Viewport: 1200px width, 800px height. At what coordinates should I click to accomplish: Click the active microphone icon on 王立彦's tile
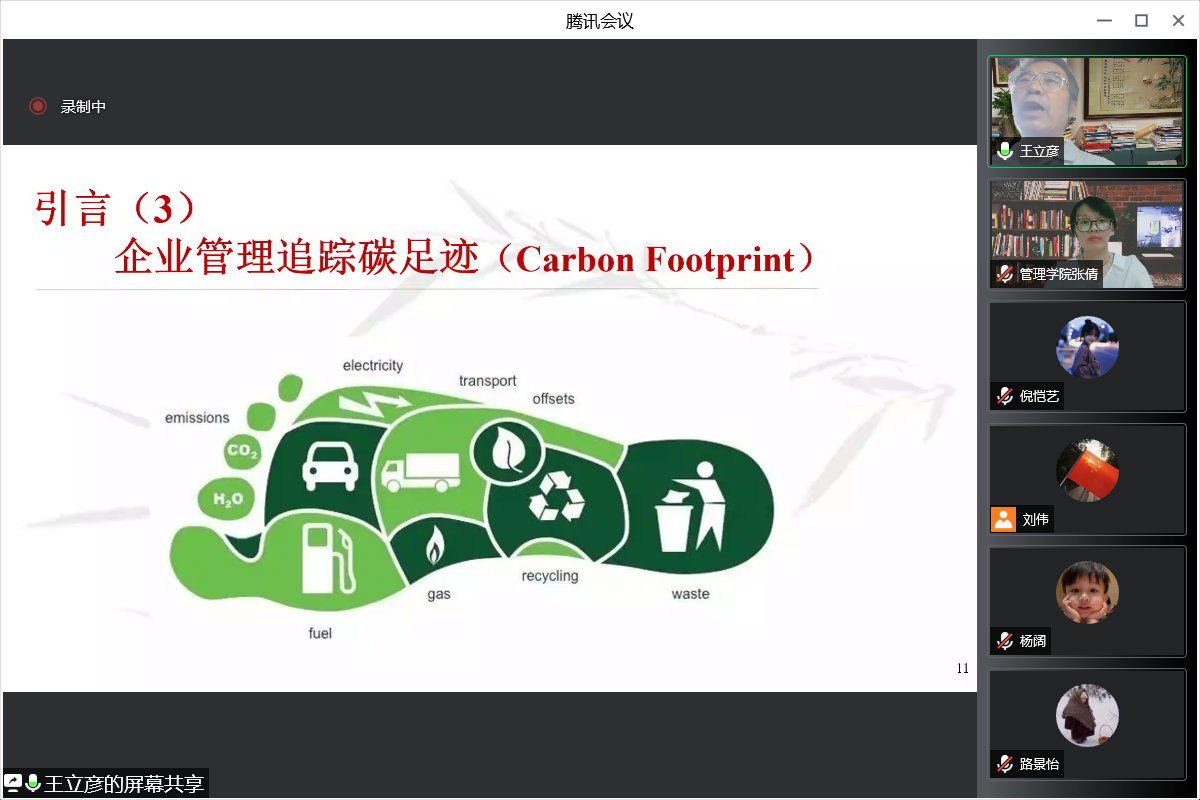(1005, 151)
